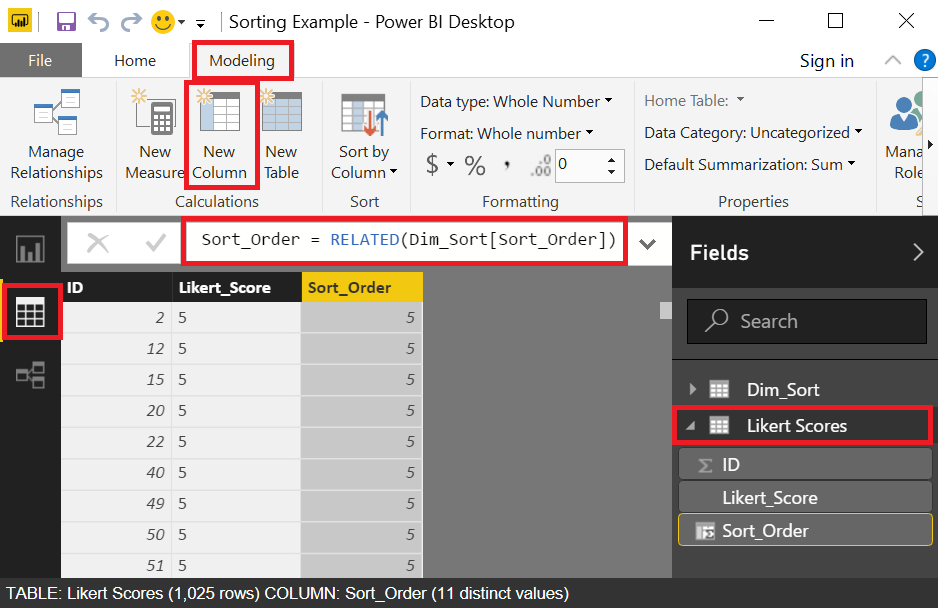Open the Model view
Viewport: 938px width, 608px height.
click(33, 375)
